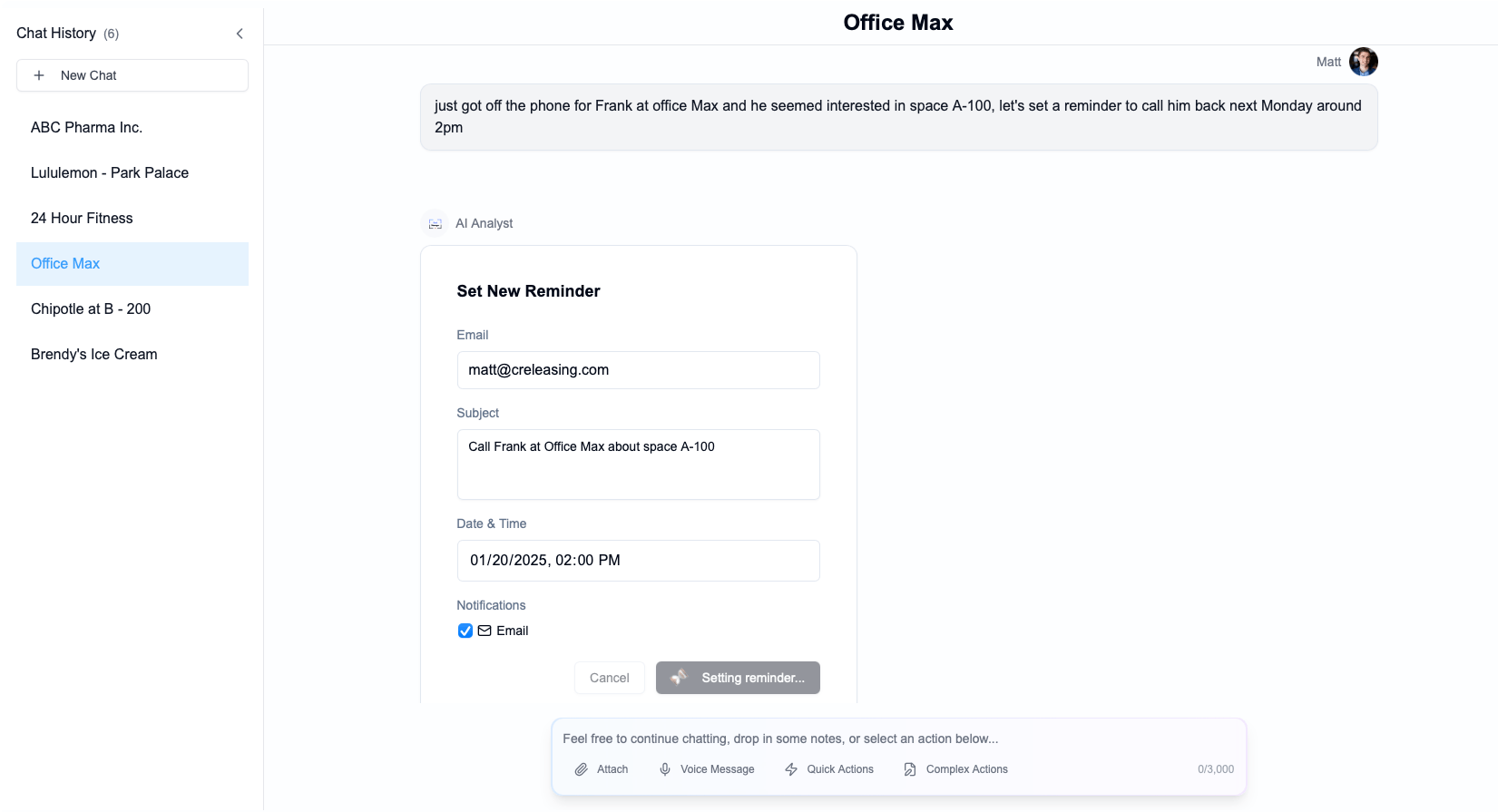The width and height of the screenshot is (1498, 812).
Task: Click the Complex Actions label
Action: click(x=967, y=769)
